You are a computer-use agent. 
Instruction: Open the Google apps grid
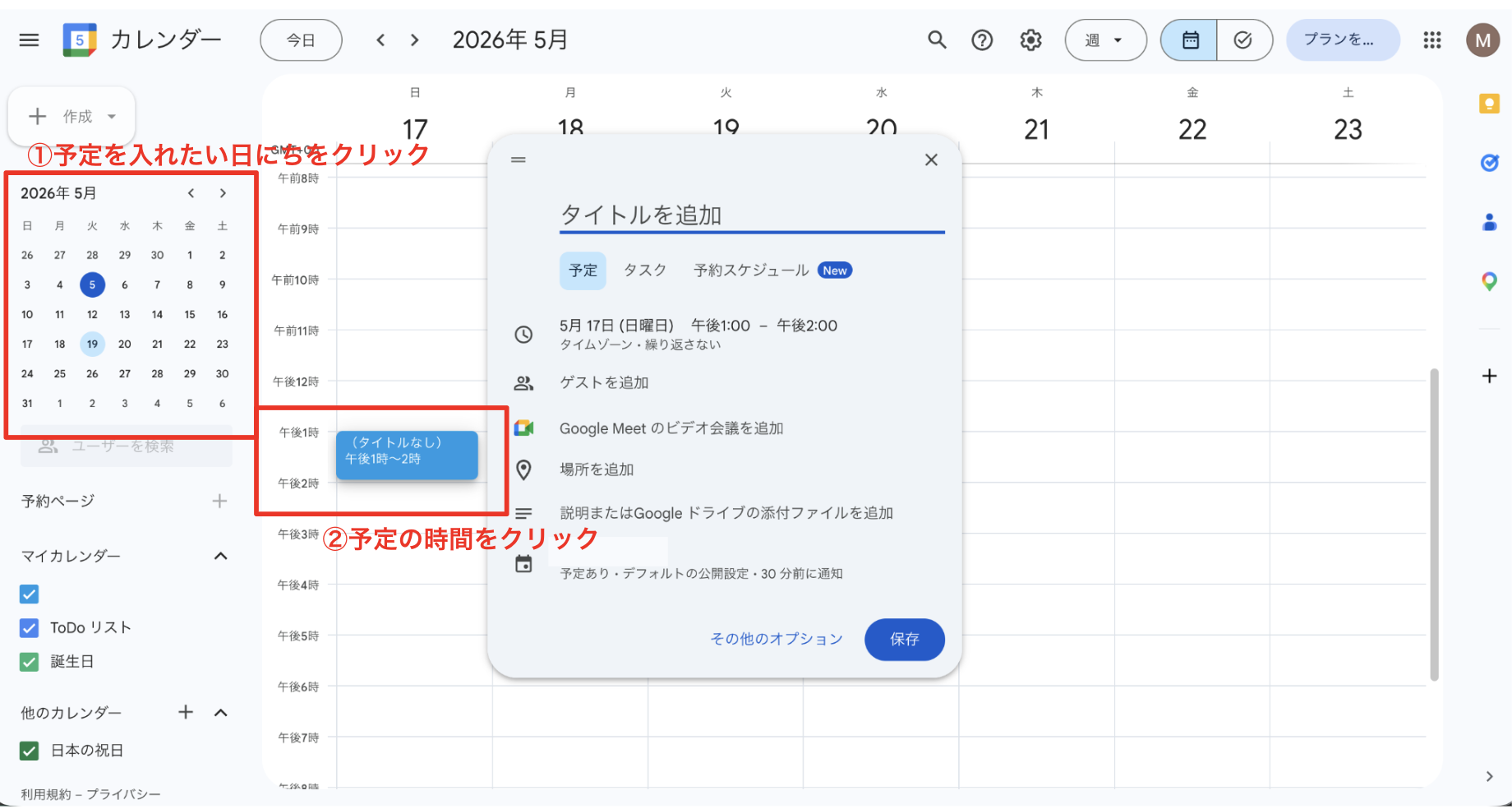point(1432,39)
